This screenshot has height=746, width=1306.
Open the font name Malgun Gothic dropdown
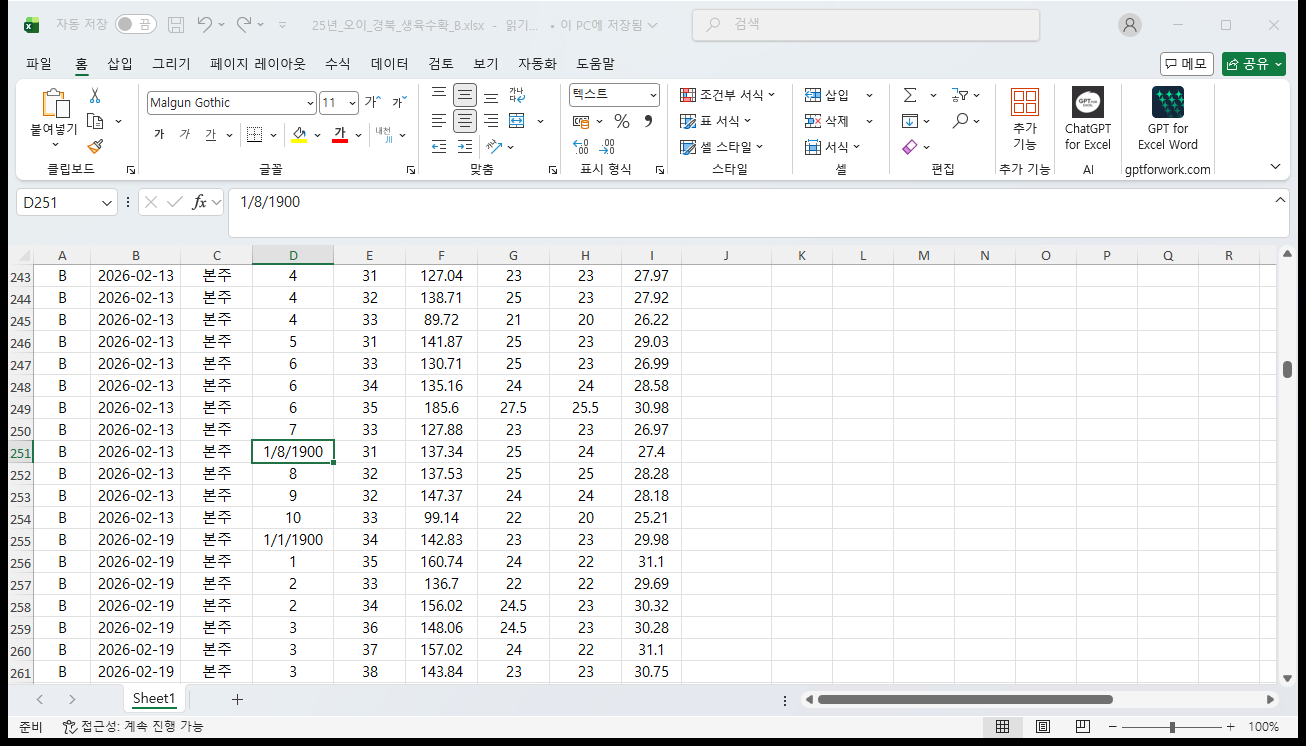tap(310, 103)
